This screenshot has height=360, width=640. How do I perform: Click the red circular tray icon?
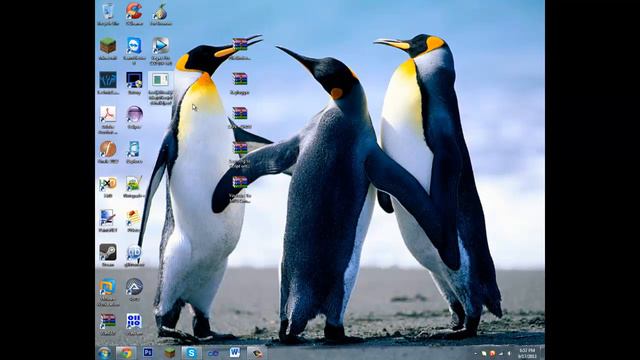[x=492, y=353]
